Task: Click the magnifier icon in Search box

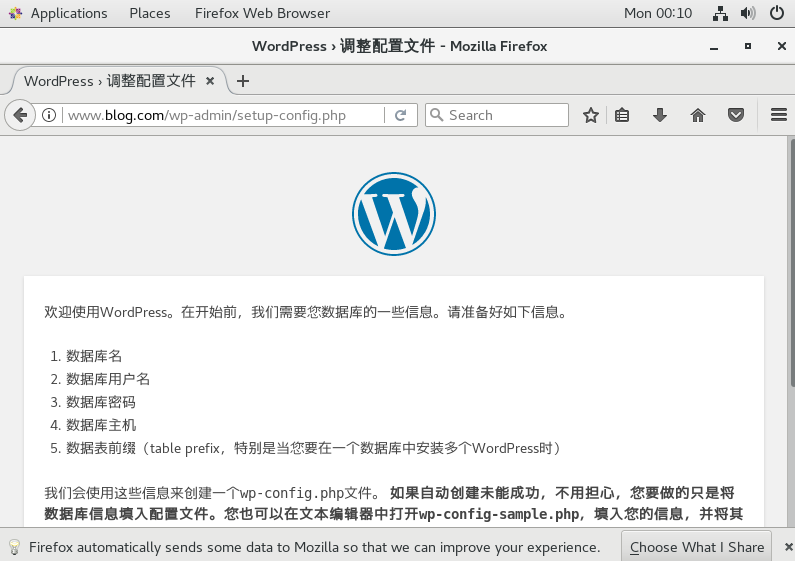Action: 436,115
